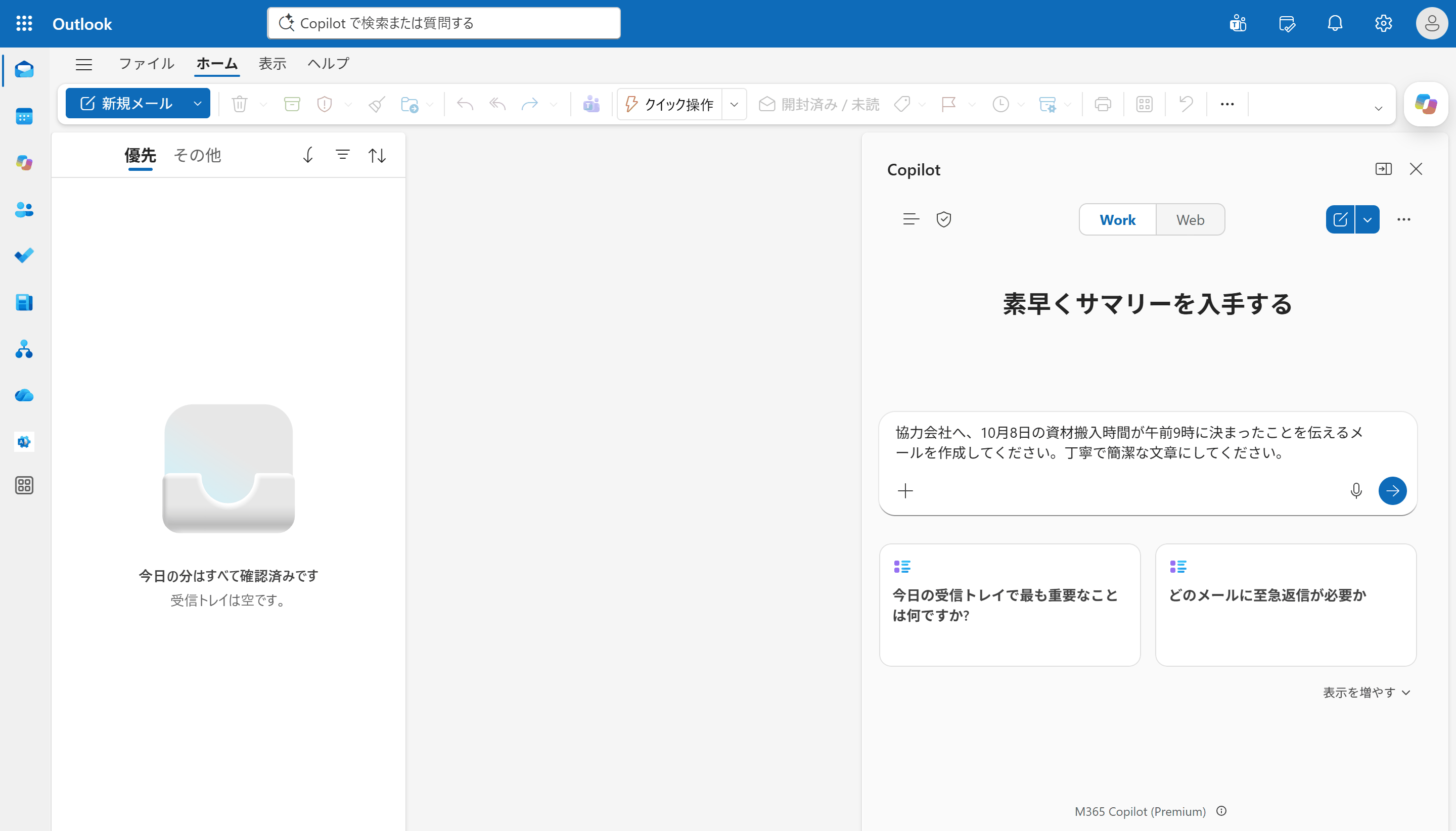Switch to その他 inbox tab

(198, 155)
